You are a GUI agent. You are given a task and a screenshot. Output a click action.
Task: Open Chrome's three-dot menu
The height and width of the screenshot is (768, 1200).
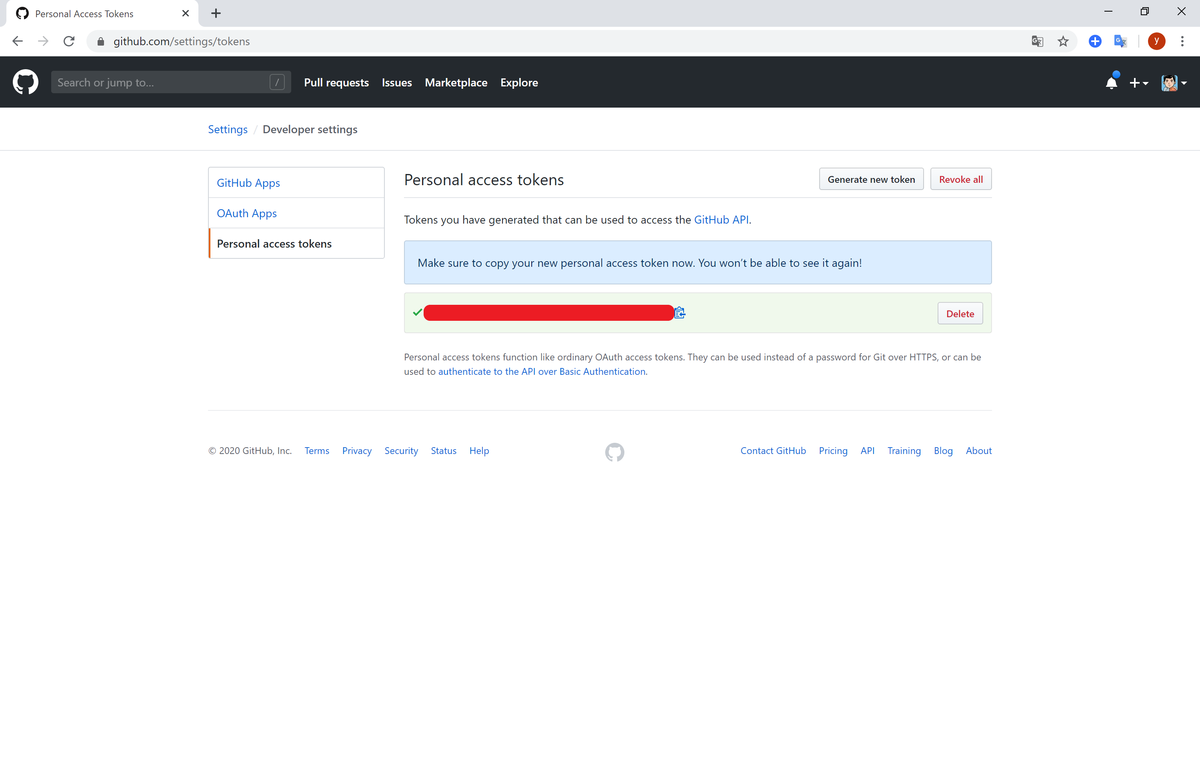(x=1182, y=41)
